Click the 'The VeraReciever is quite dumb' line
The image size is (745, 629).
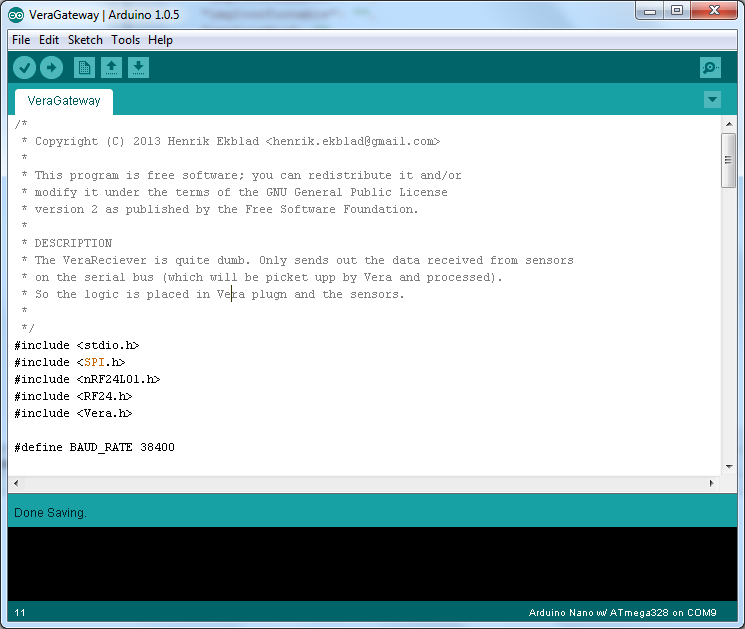(x=297, y=260)
